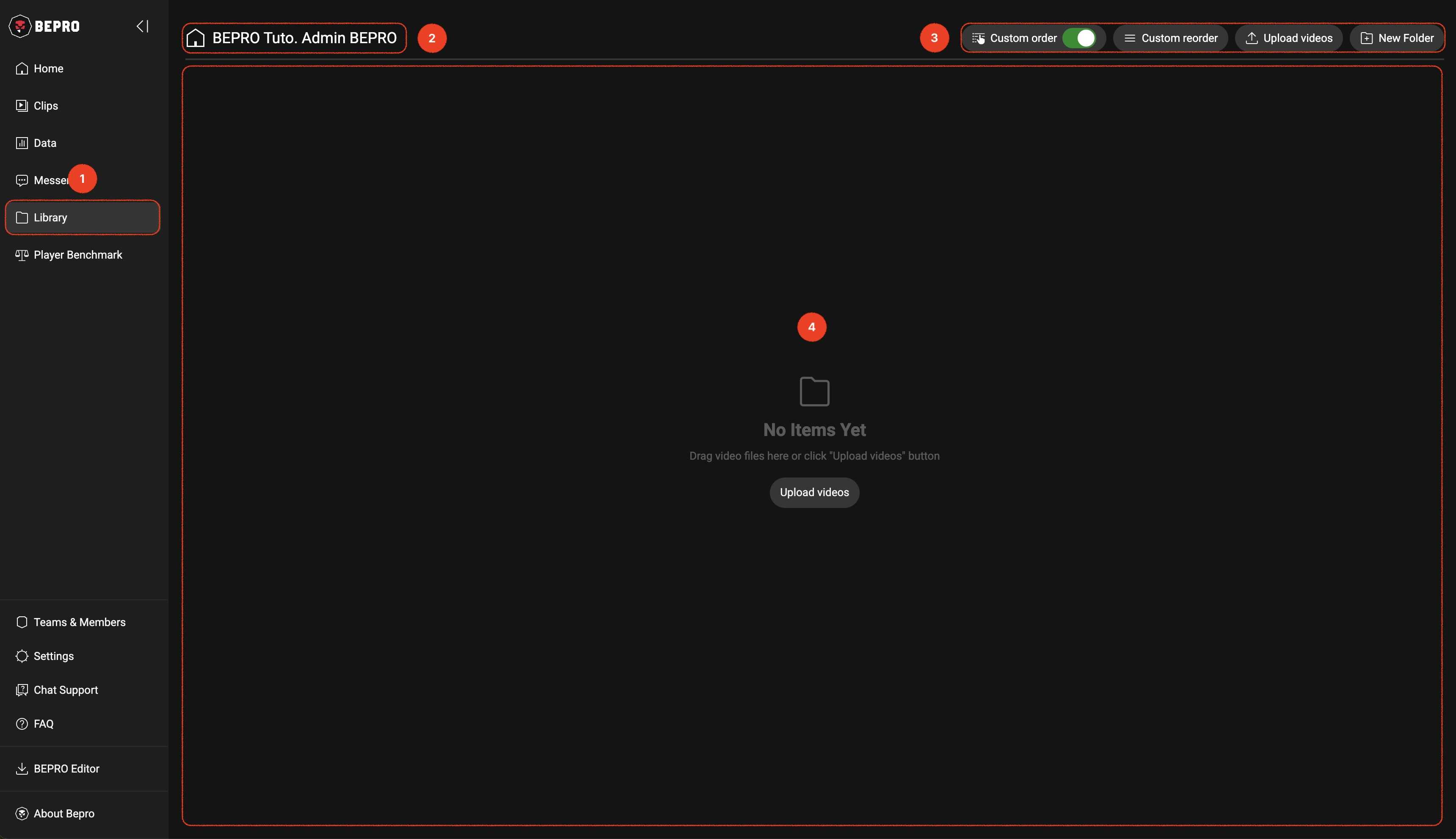Viewport: 1456px width, 839px height.
Task: Click the BEPRO logo icon
Action: pos(20,26)
